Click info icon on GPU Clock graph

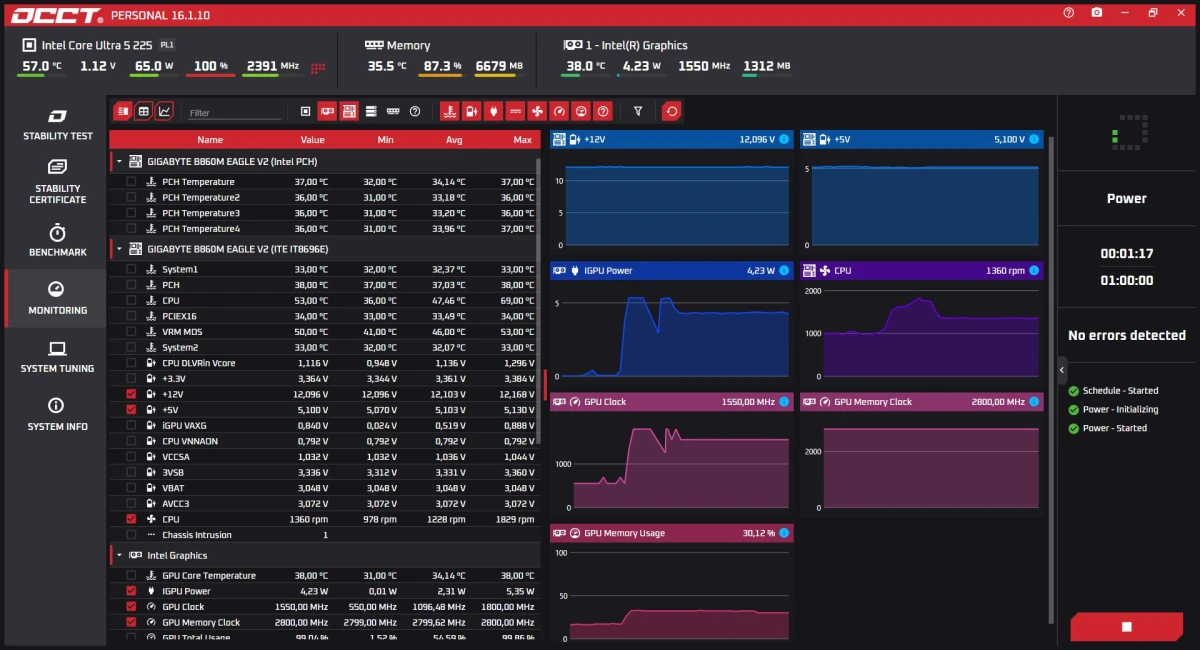(x=783, y=402)
